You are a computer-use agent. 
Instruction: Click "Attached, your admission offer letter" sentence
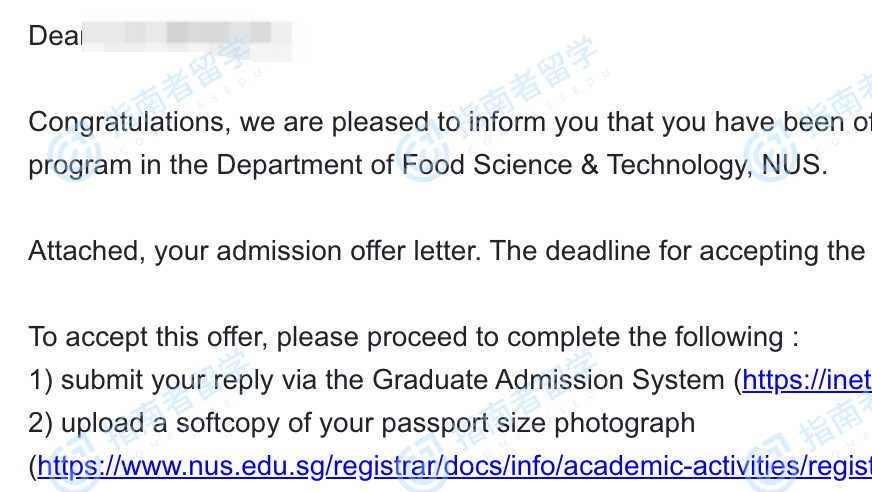point(255,251)
